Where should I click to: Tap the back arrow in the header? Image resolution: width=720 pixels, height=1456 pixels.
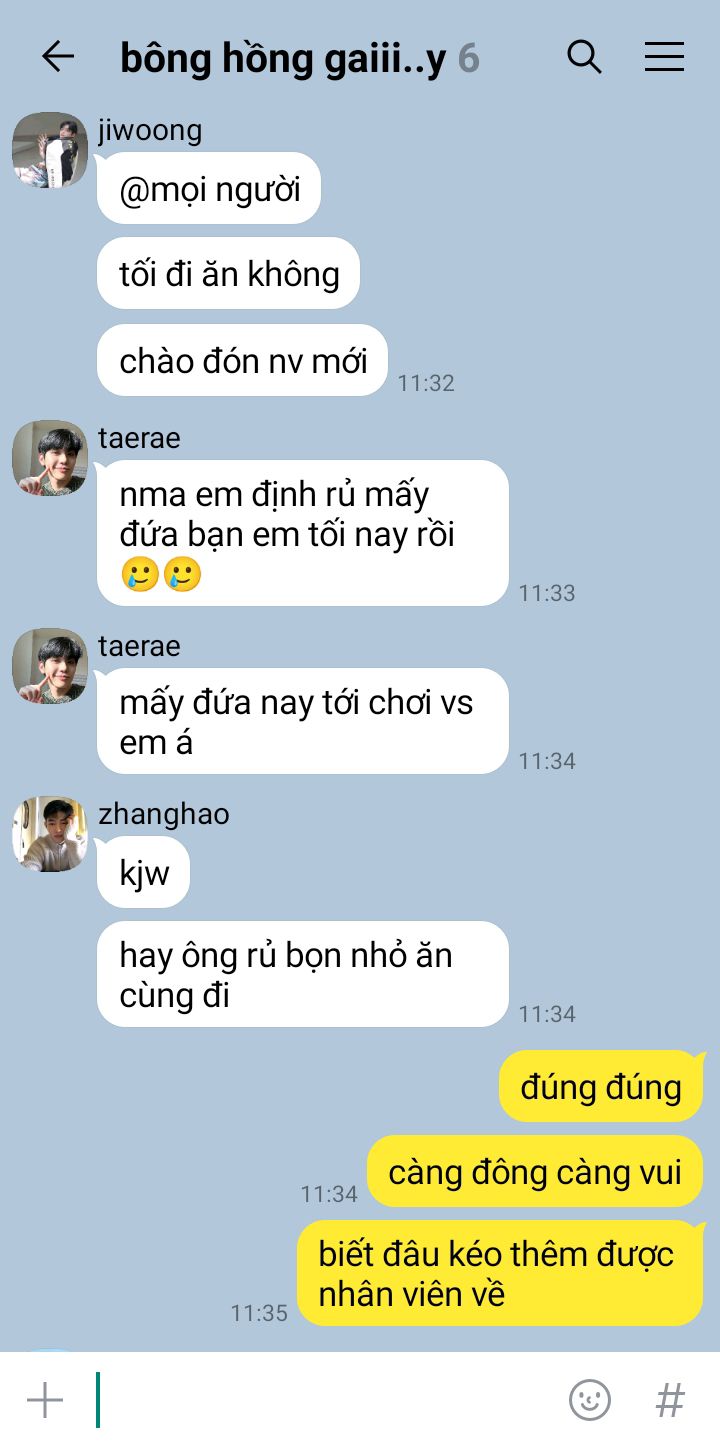(58, 57)
